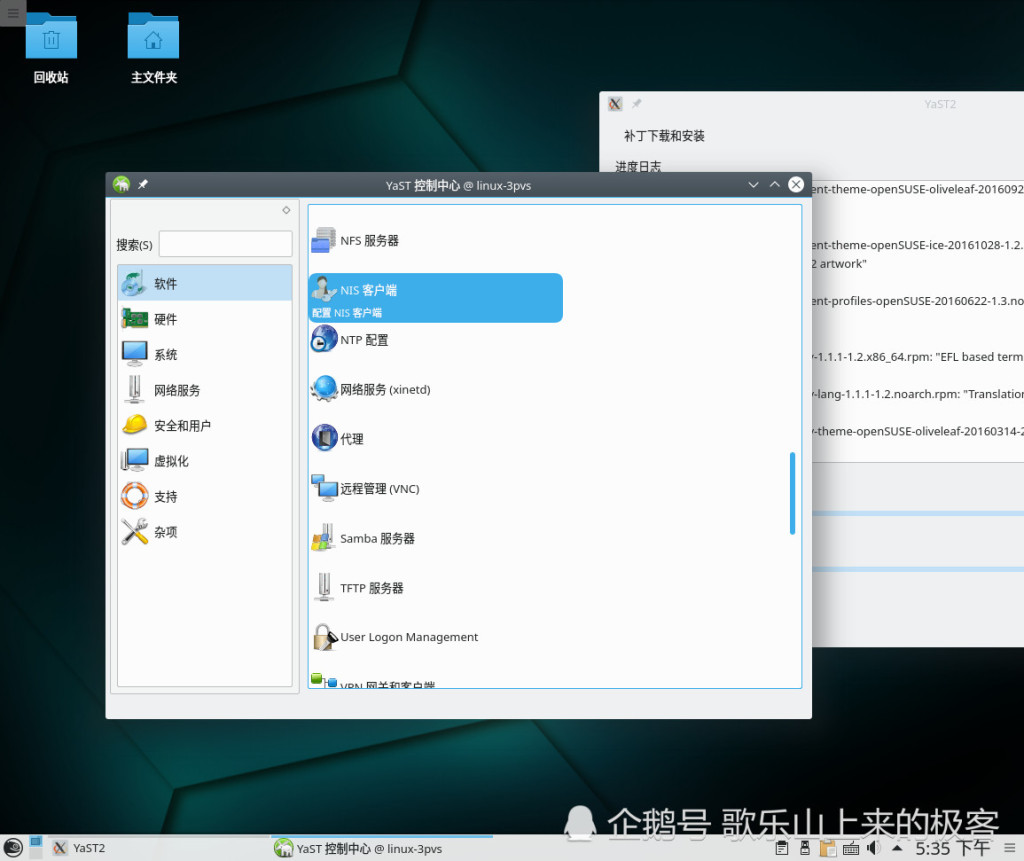The height and width of the screenshot is (861, 1024).
Task: Open the 主文件夹 desktop folder
Action: (x=153, y=49)
